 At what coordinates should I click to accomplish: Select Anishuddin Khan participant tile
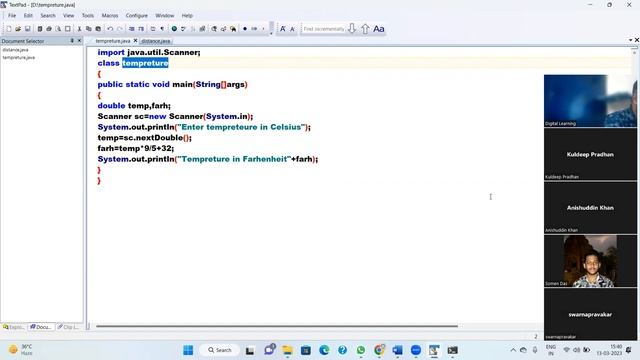pos(590,207)
